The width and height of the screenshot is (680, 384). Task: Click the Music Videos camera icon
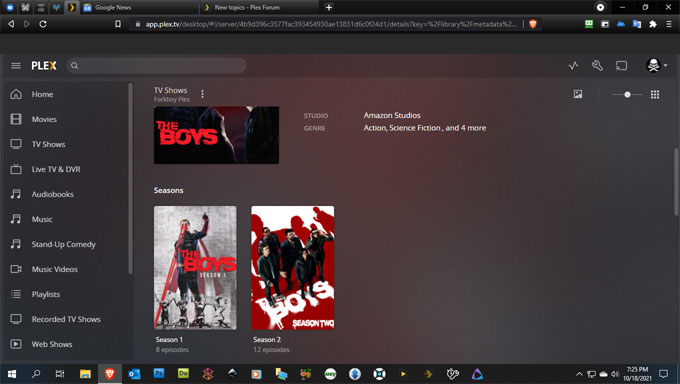[16, 269]
